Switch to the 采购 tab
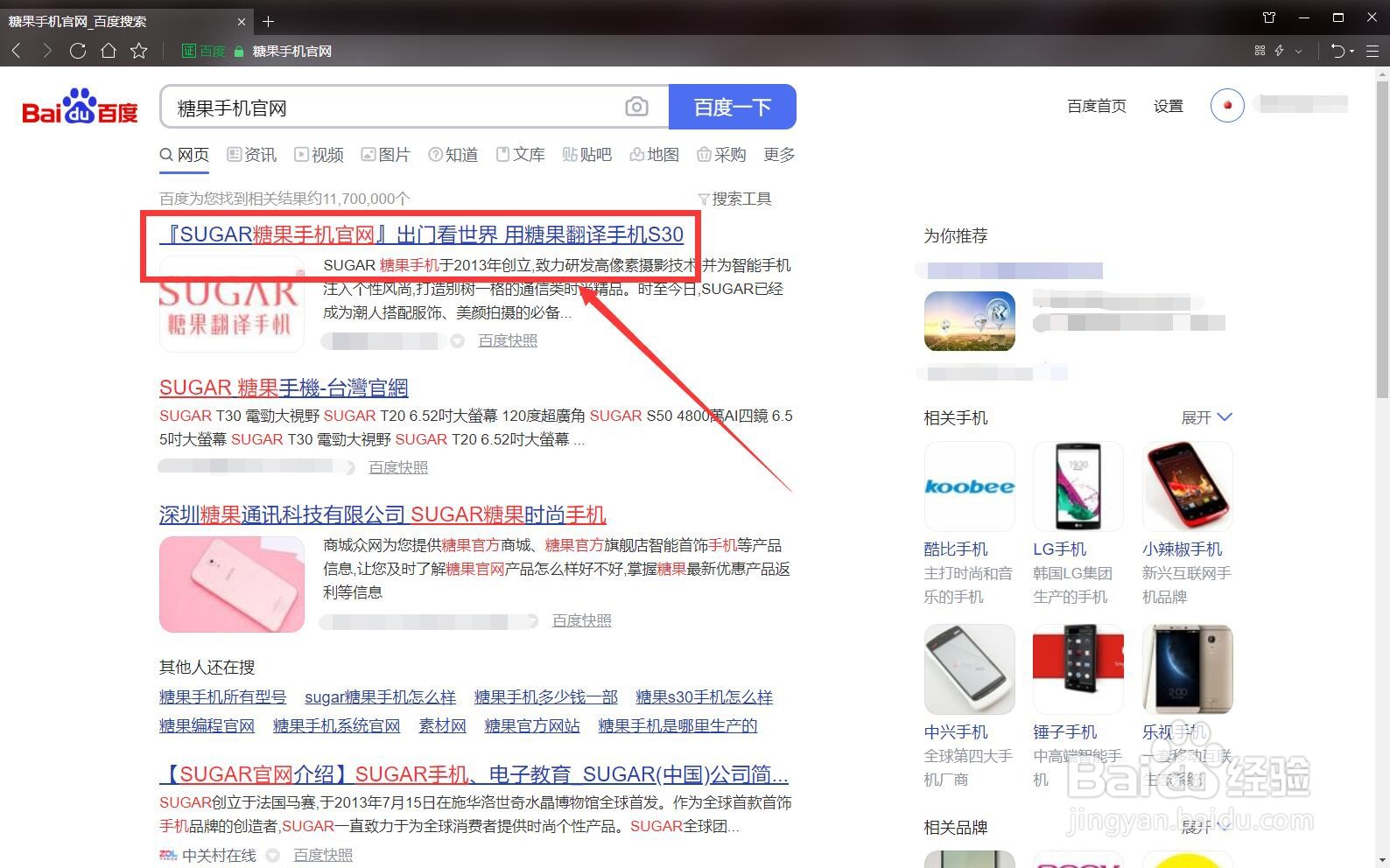 coord(722,155)
